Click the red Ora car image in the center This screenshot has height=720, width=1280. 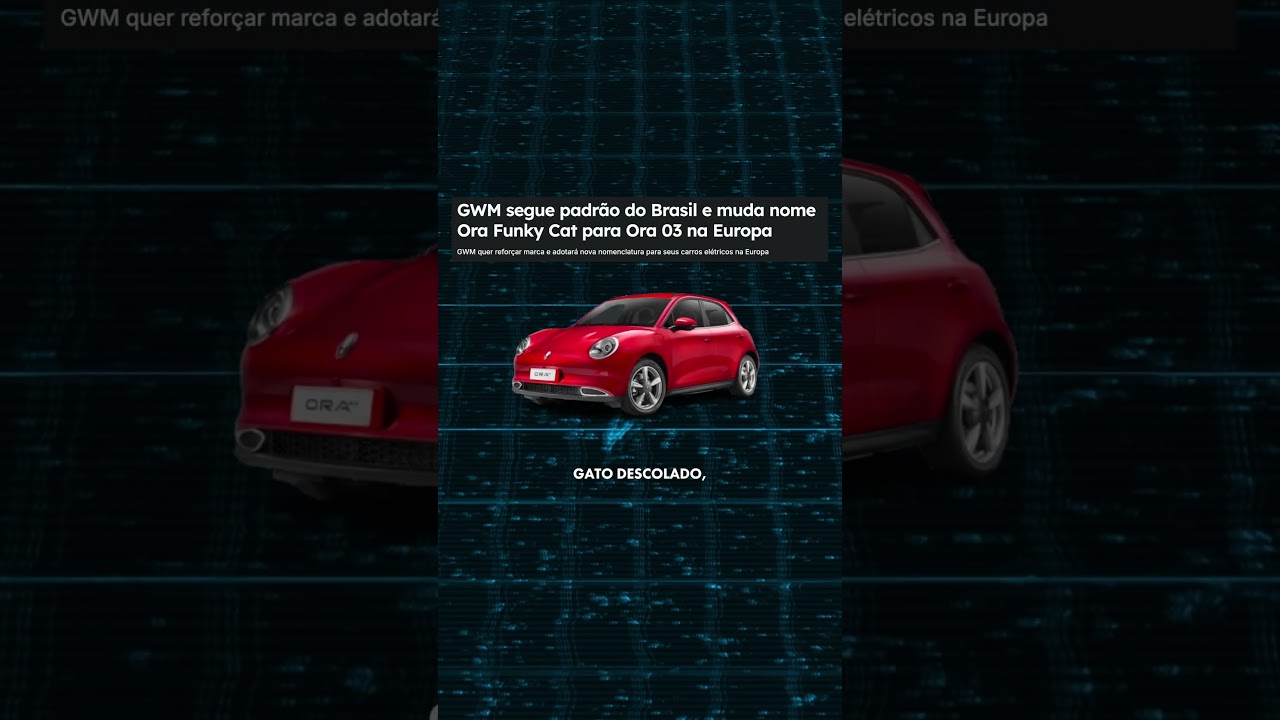pyautogui.click(x=636, y=354)
